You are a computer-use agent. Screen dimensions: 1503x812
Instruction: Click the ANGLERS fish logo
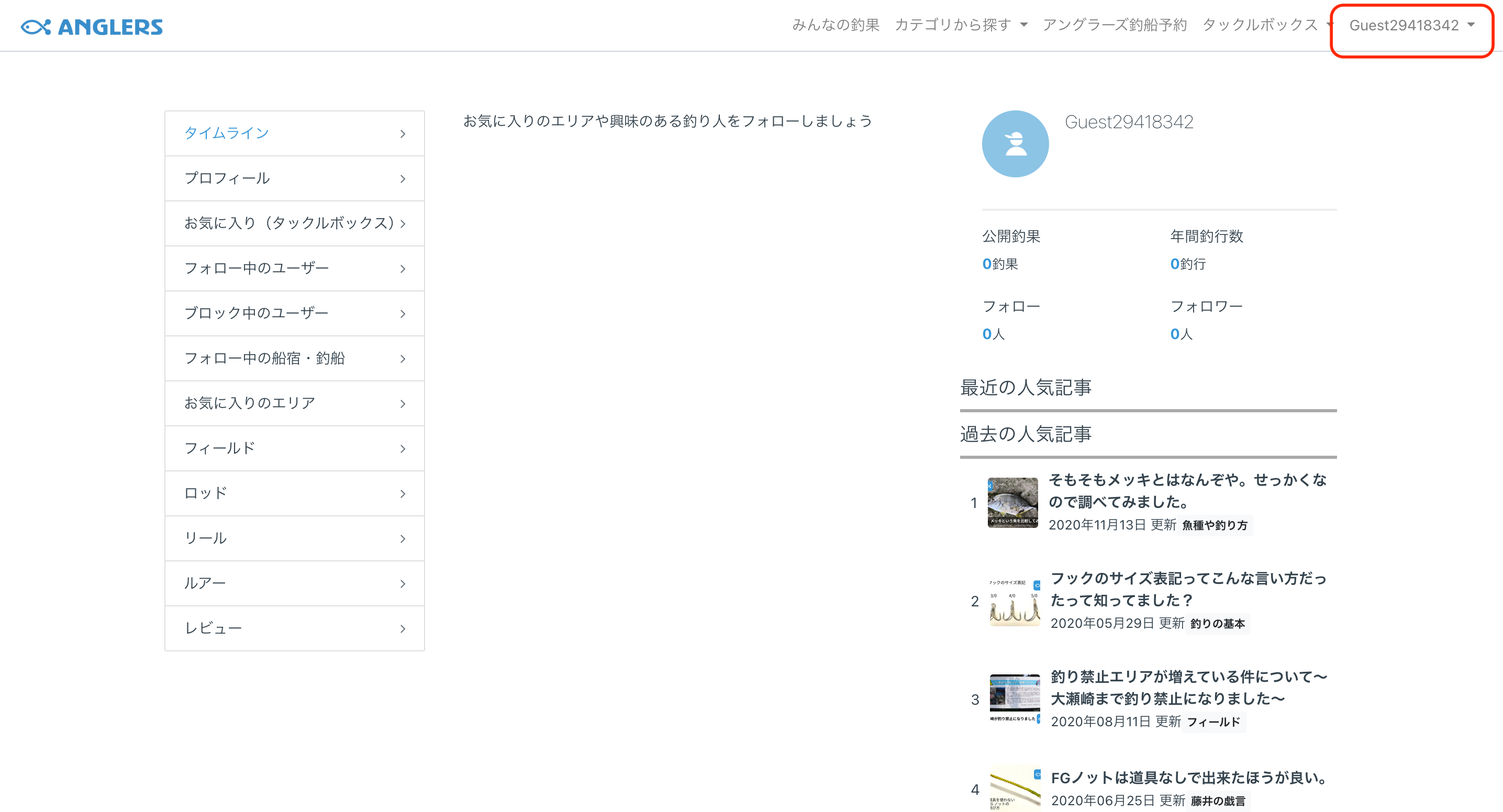pyautogui.click(x=92, y=27)
